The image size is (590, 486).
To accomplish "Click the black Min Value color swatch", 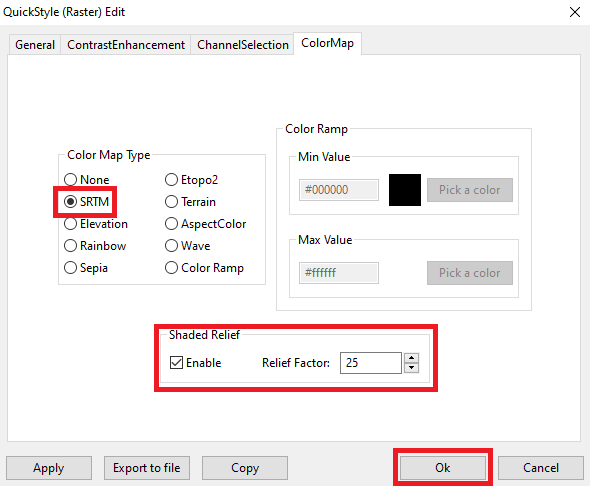I will (x=405, y=190).
